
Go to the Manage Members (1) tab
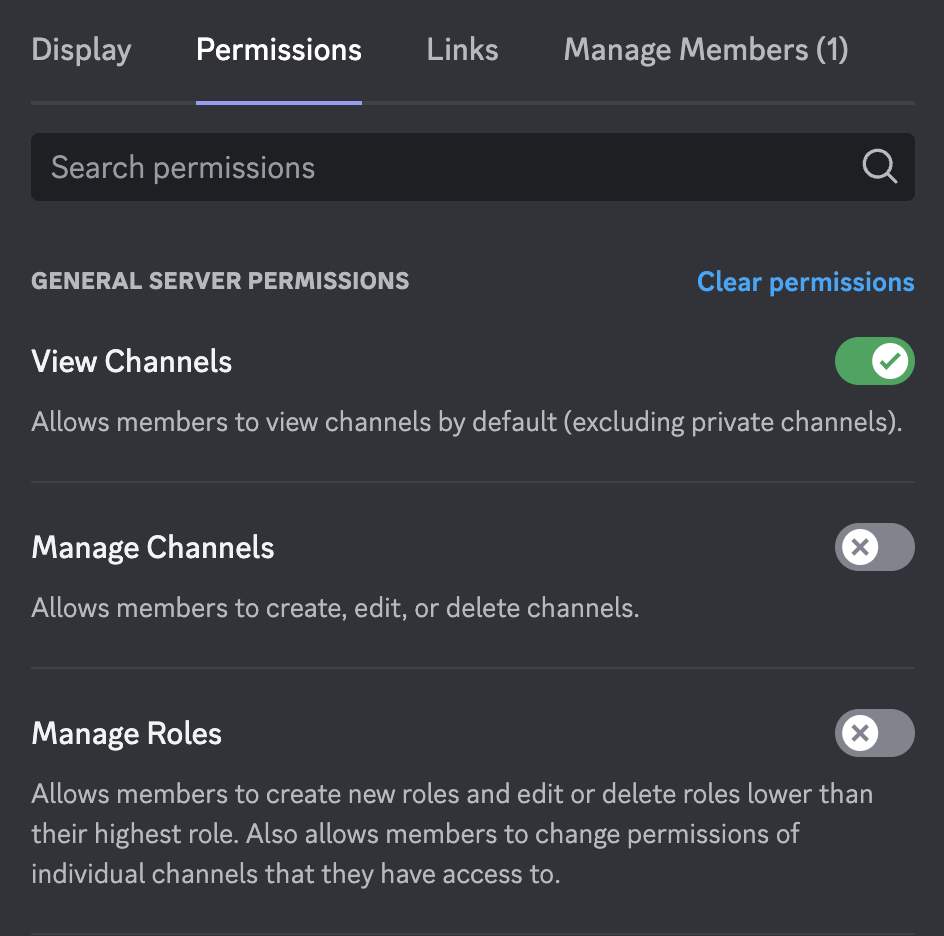point(706,50)
